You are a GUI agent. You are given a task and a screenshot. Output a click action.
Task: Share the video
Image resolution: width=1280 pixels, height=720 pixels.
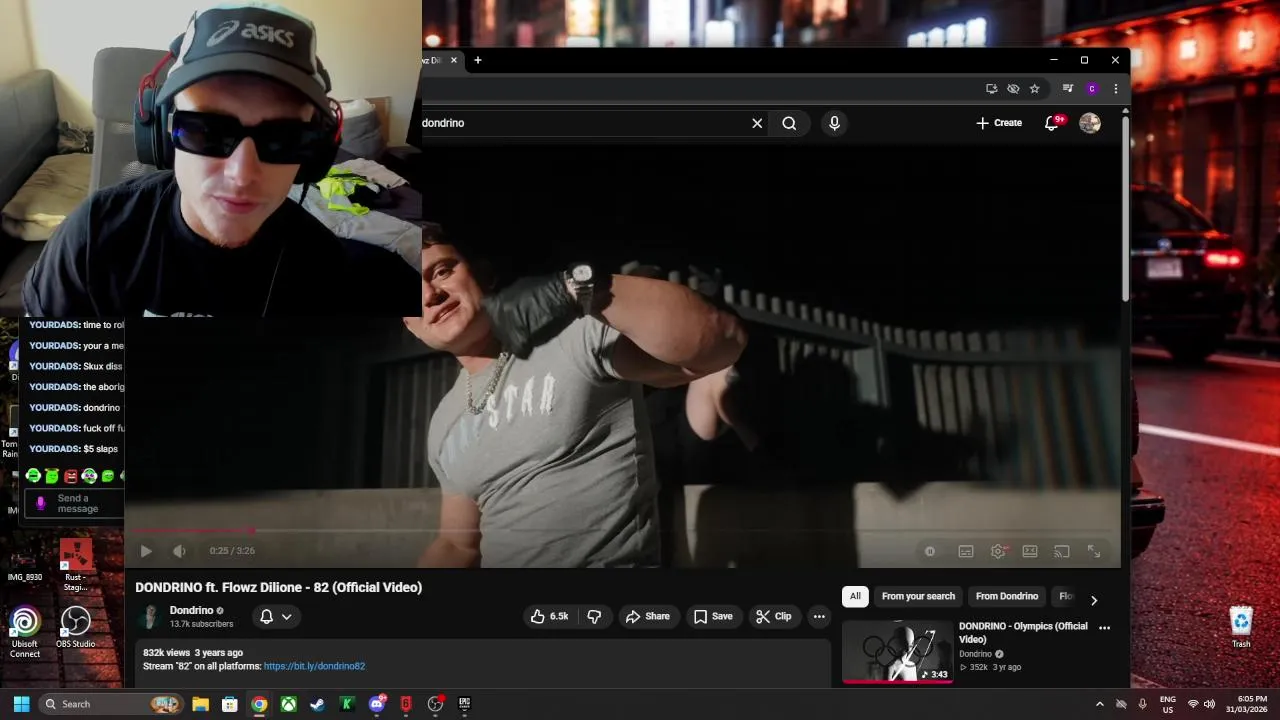[648, 617]
